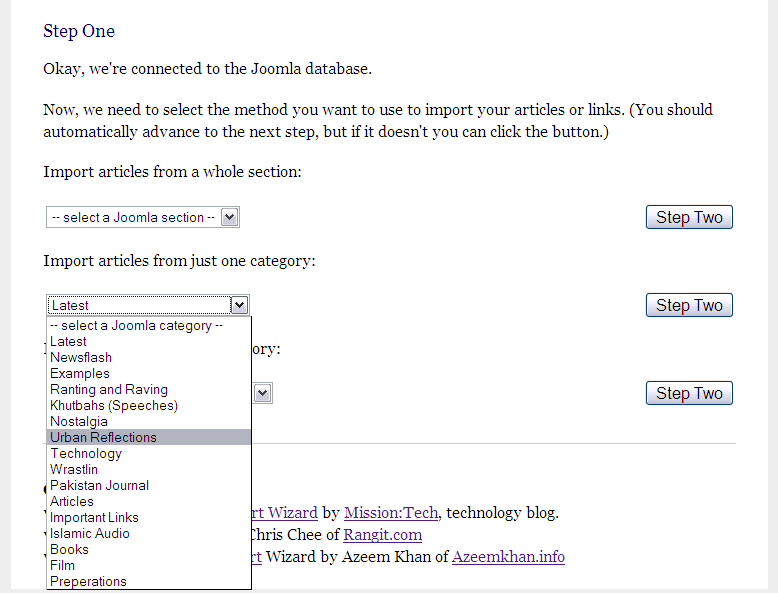Viewport: 778px width, 593px height.
Task: Pick the Important Links category
Action: 94,517
